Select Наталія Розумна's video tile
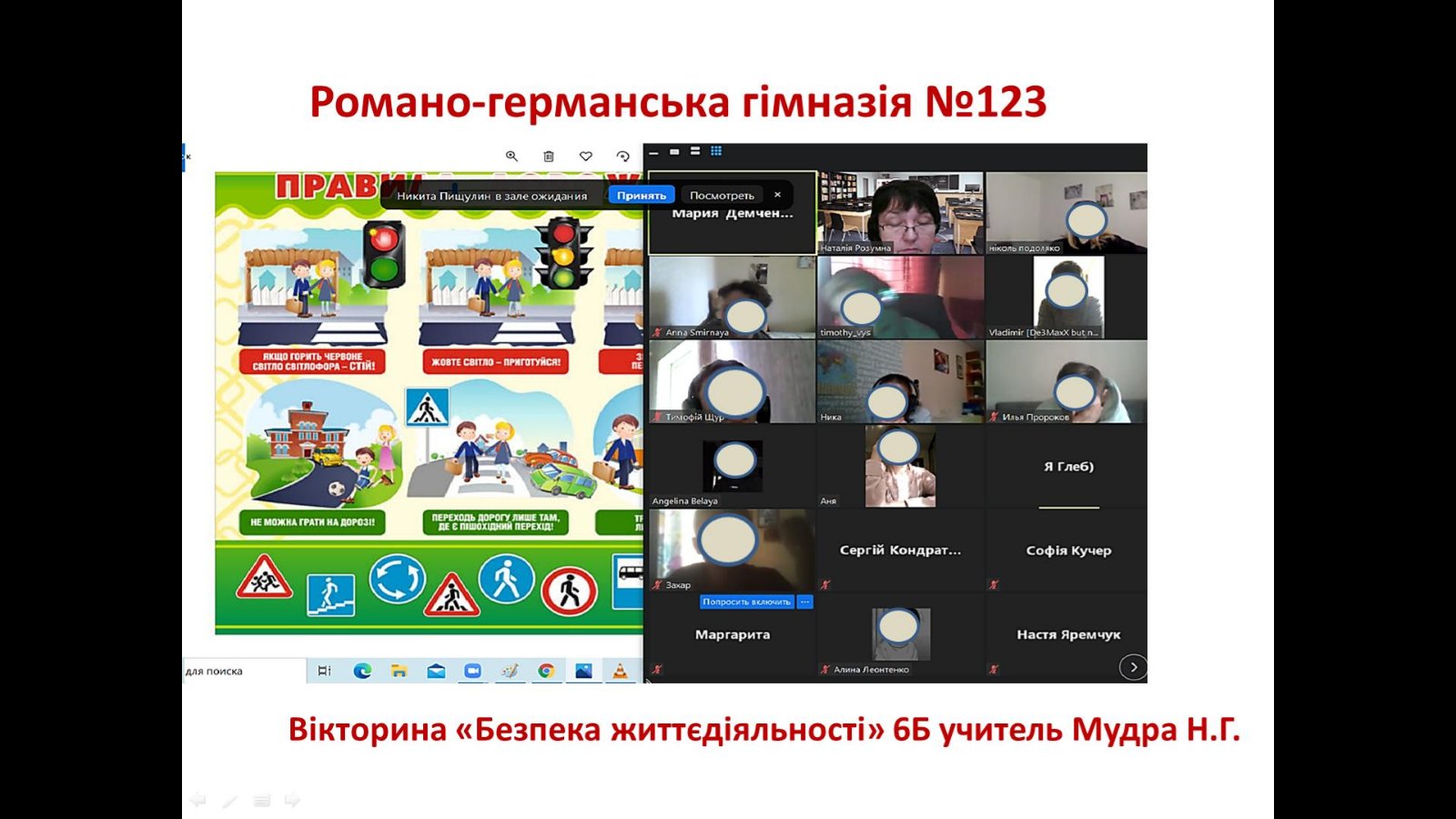 click(x=900, y=213)
